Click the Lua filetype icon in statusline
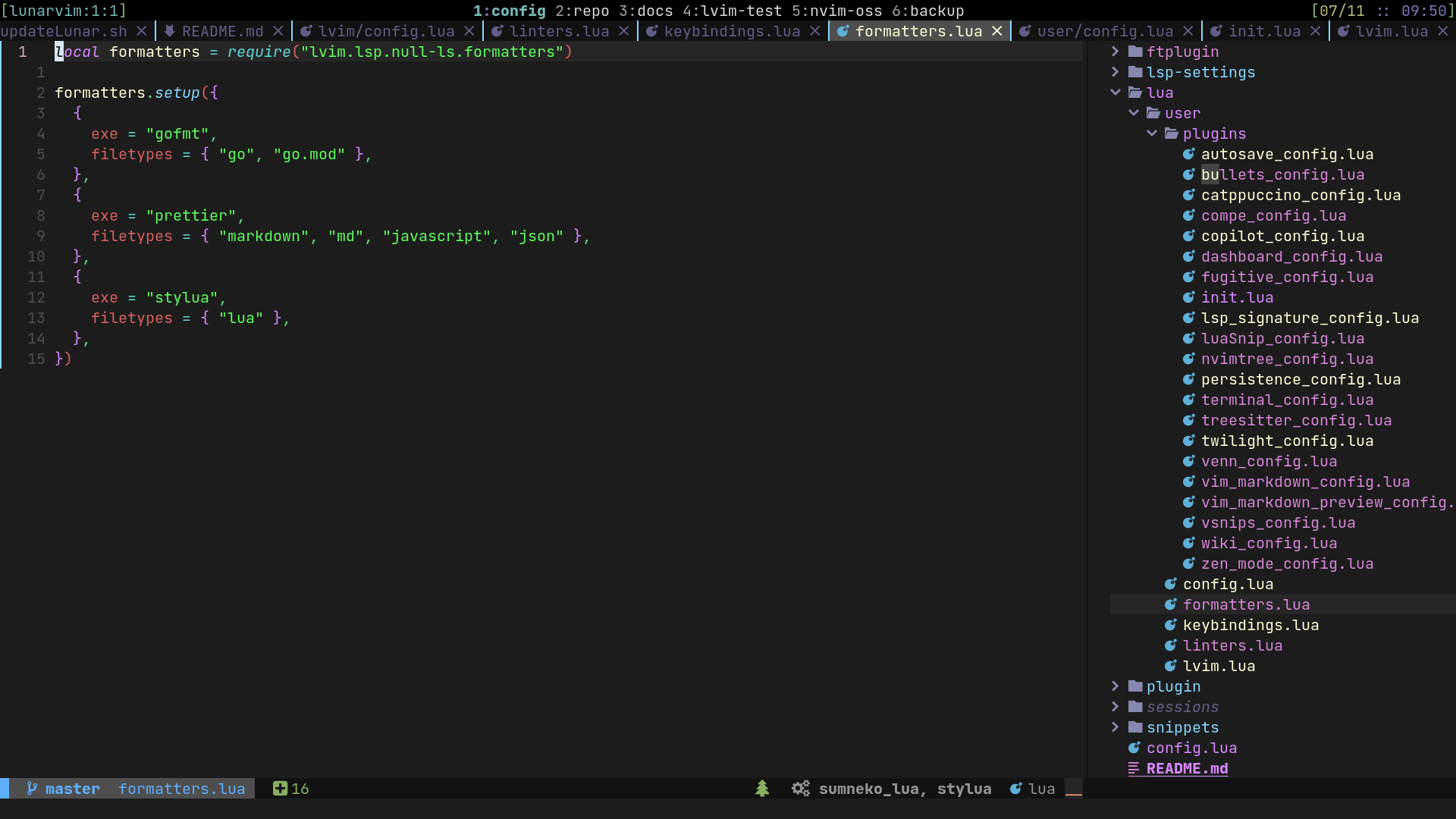Viewport: 1456px width, 819px height. click(1016, 789)
